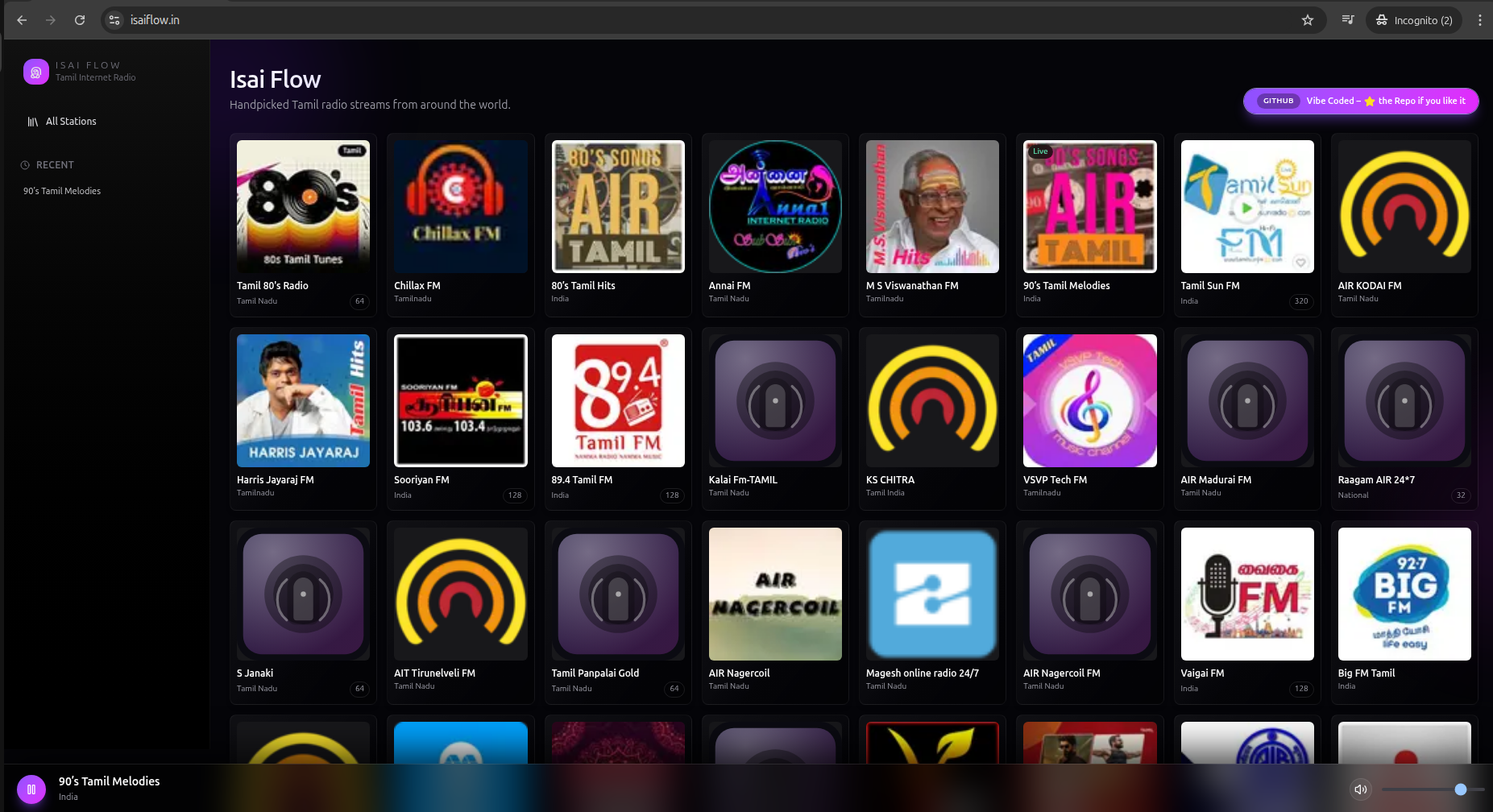Click the 90's Tamil Melodies station card artwork
Image resolution: width=1493 pixels, height=812 pixels.
[1090, 206]
